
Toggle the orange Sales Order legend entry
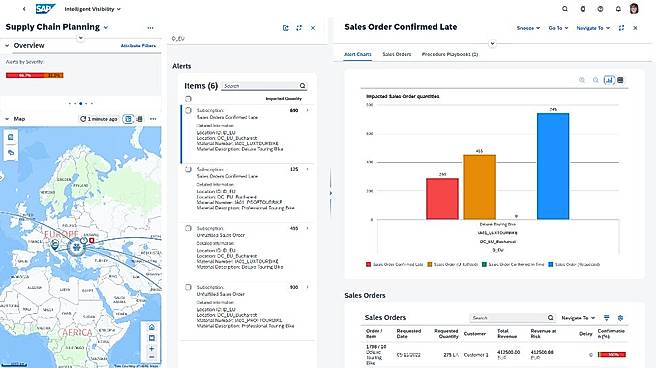pyautogui.click(x=452, y=265)
